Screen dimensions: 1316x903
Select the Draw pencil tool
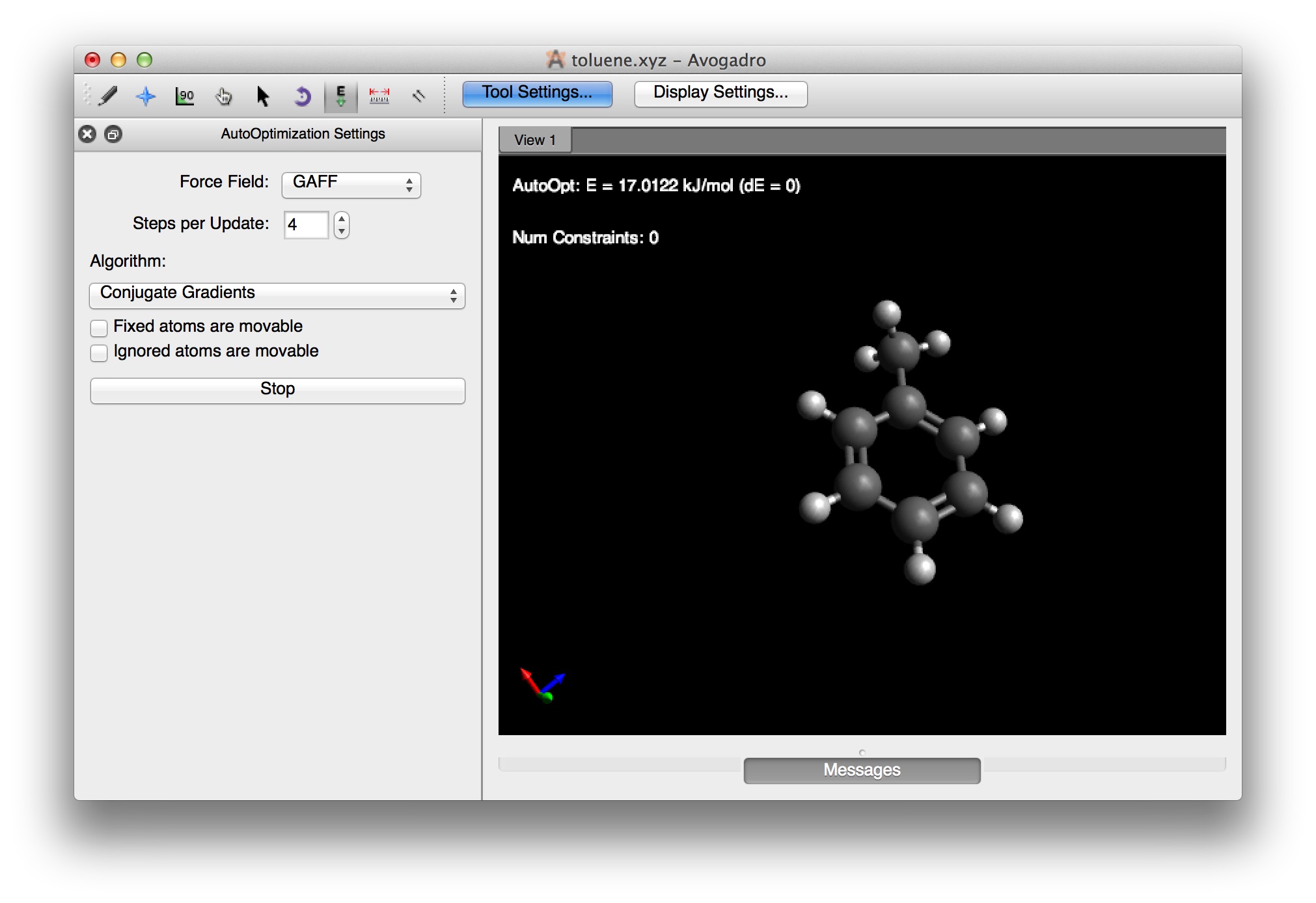point(108,96)
